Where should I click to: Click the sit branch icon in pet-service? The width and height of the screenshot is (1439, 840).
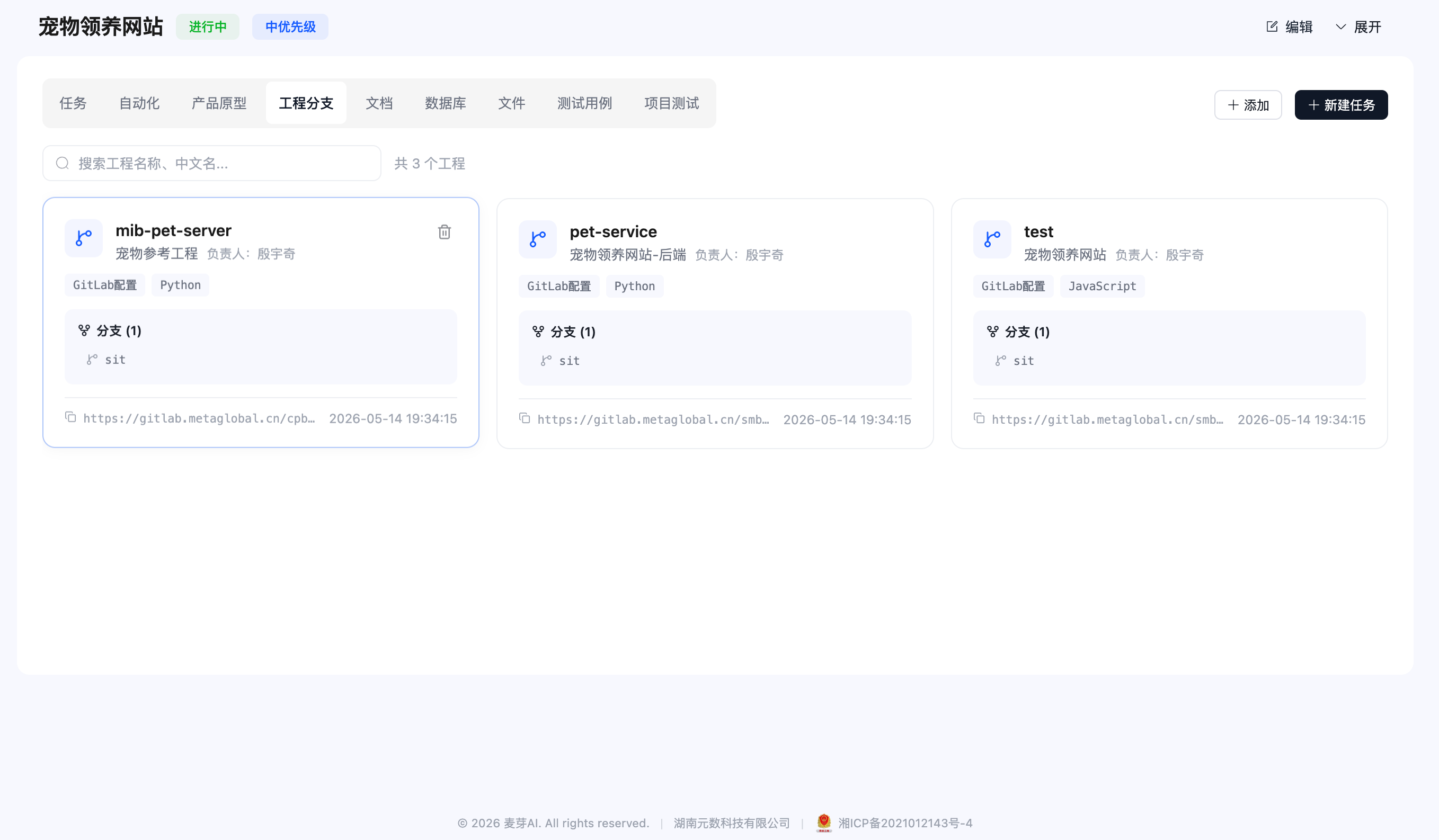546,361
